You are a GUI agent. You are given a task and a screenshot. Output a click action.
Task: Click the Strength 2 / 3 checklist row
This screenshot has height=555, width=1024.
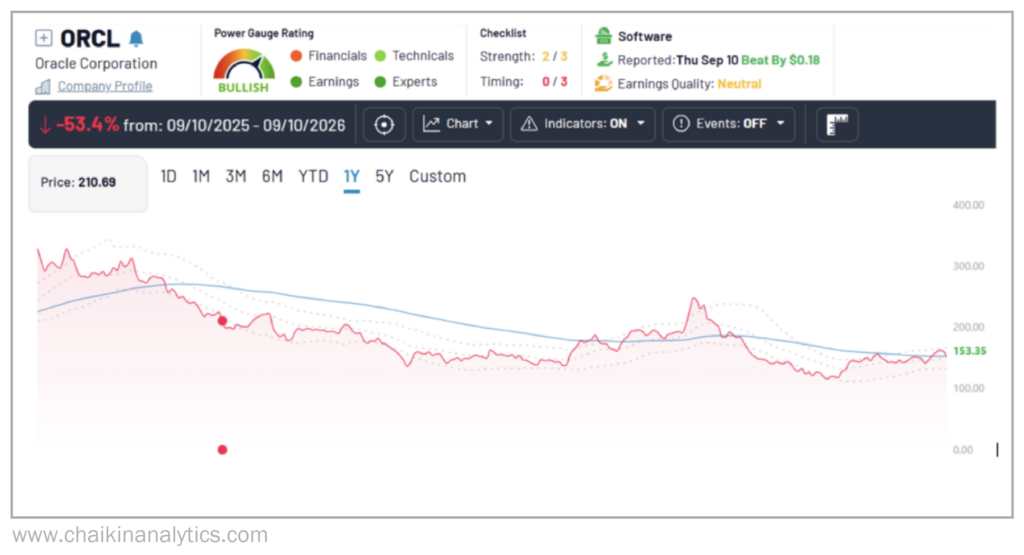pyautogui.click(x=524, y=57)
